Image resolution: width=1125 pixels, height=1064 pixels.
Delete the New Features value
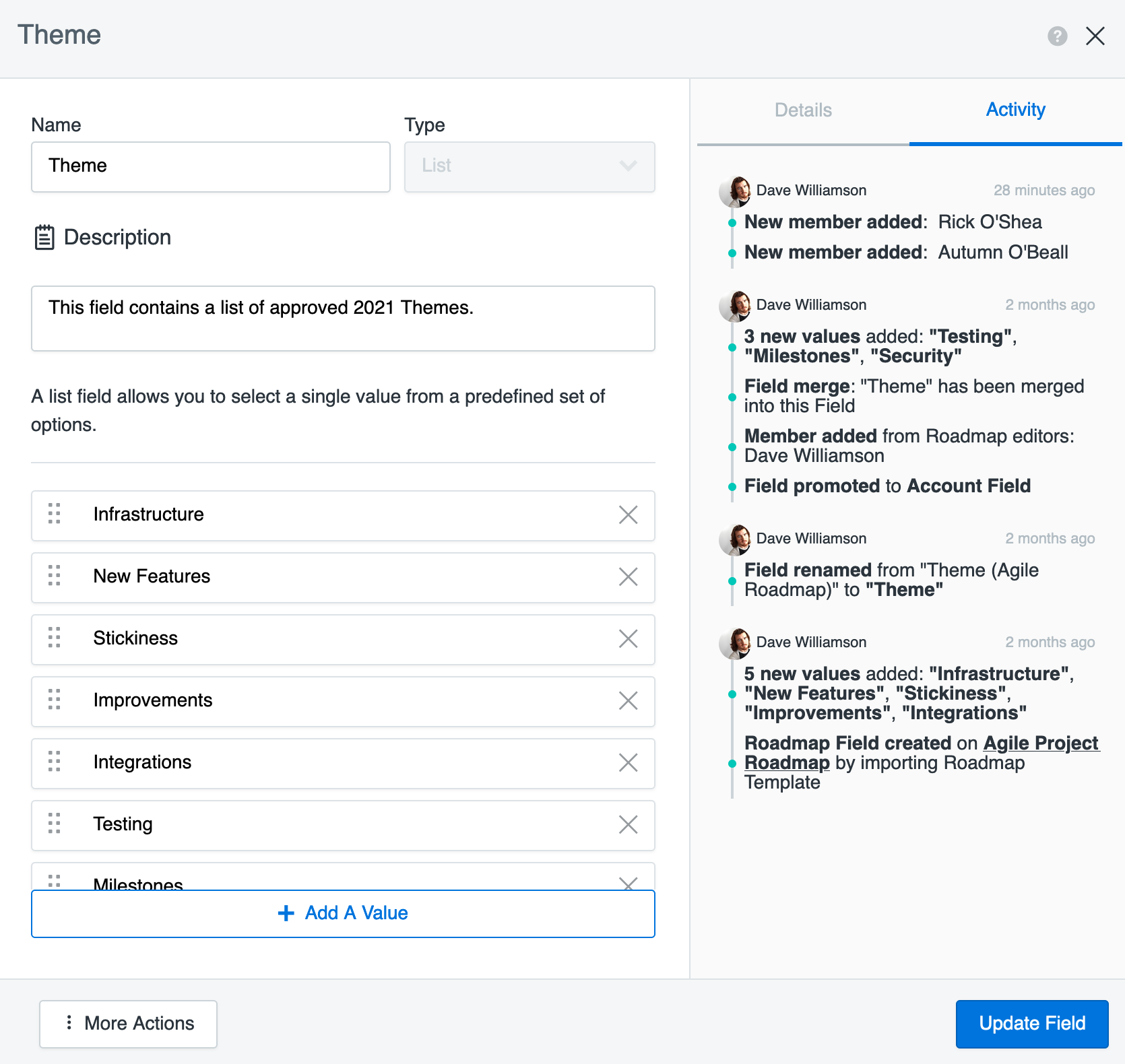628,577
